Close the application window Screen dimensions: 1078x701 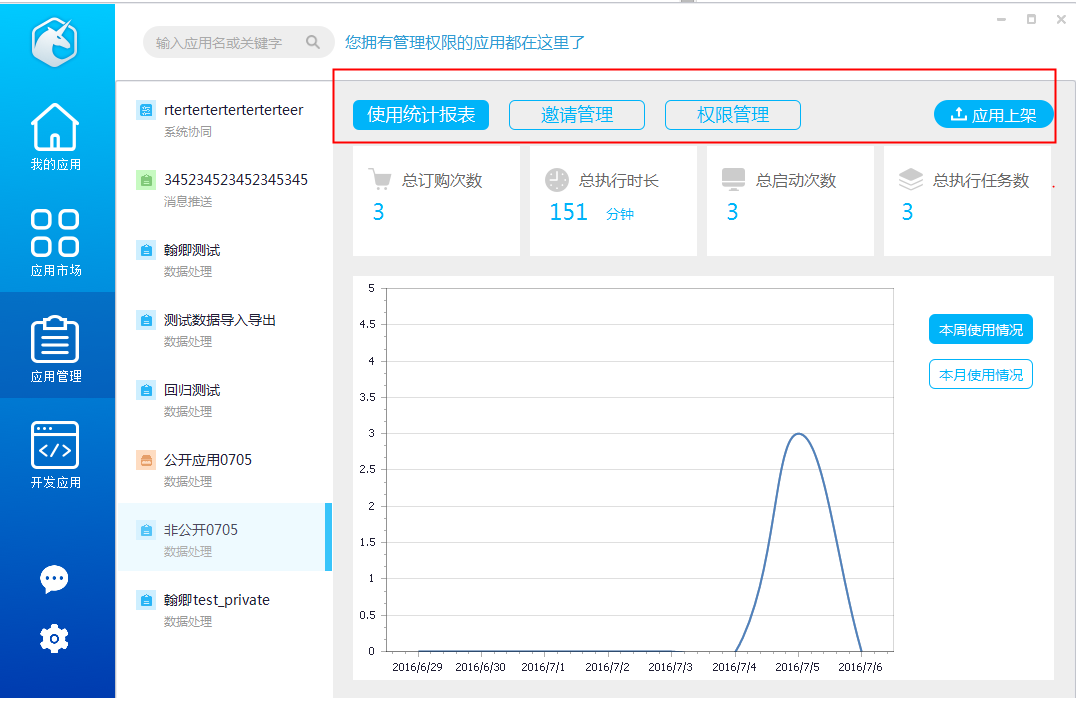click(1062, 19)
